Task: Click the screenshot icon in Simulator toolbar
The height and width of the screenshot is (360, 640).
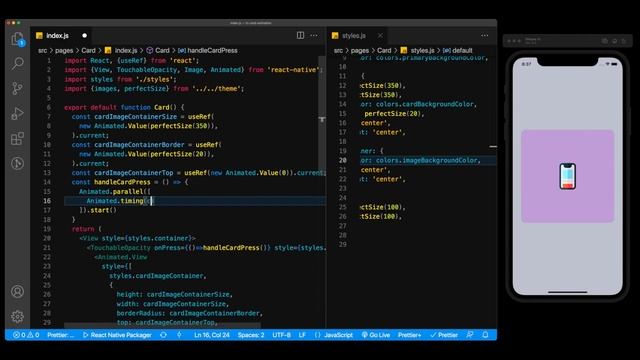Action: [615, 41]
